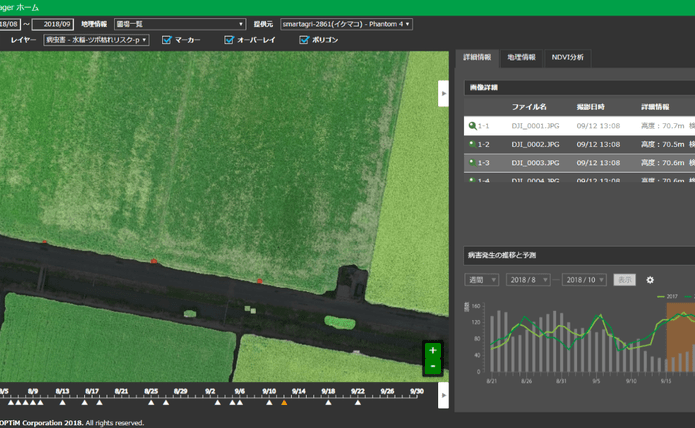This screenshot has width=695, height=428.
Task: Select the orange timeline marker
Action: tap(284, 402)
